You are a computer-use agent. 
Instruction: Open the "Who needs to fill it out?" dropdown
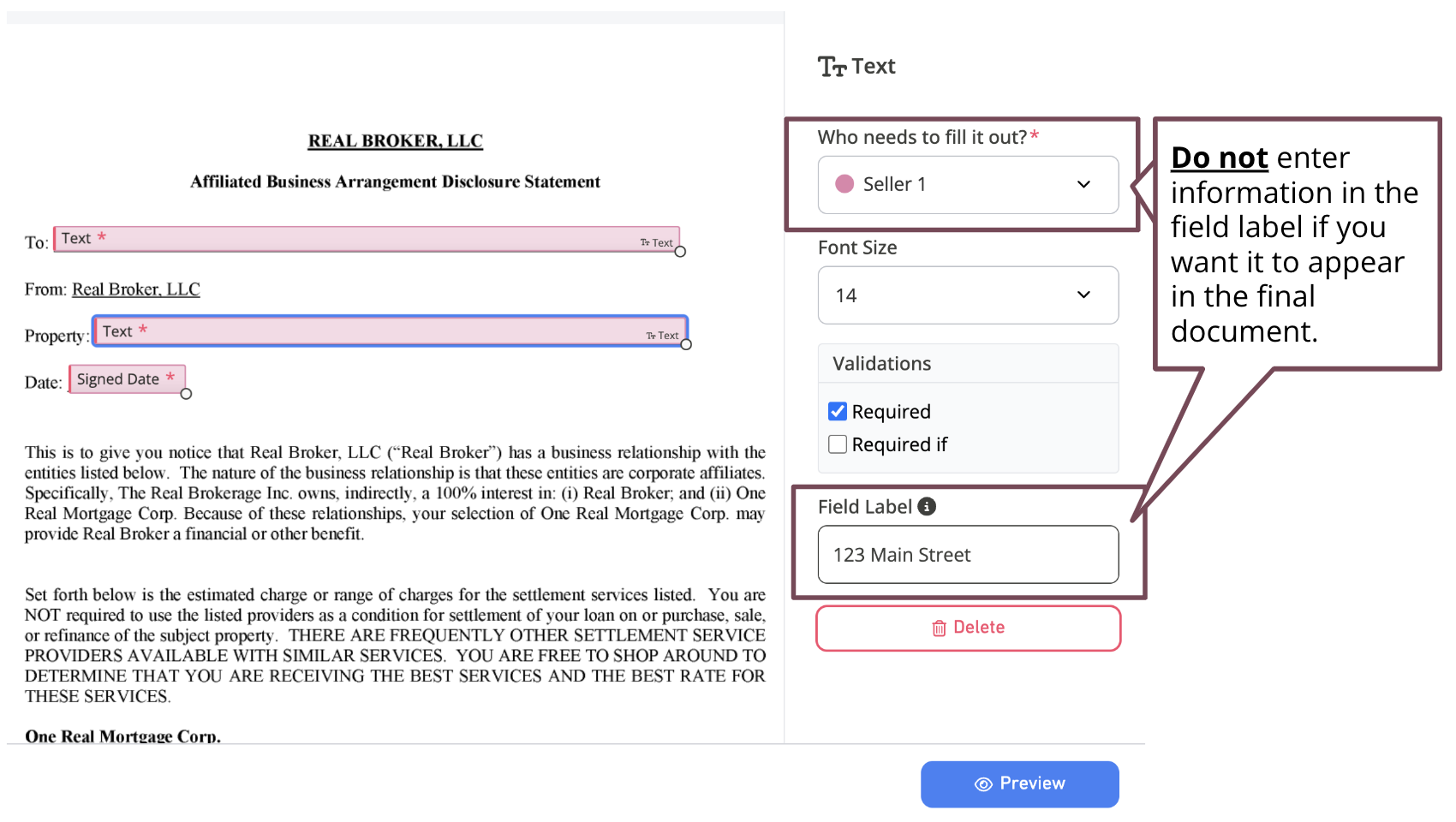pyautogui.click(x=968, y=184)
